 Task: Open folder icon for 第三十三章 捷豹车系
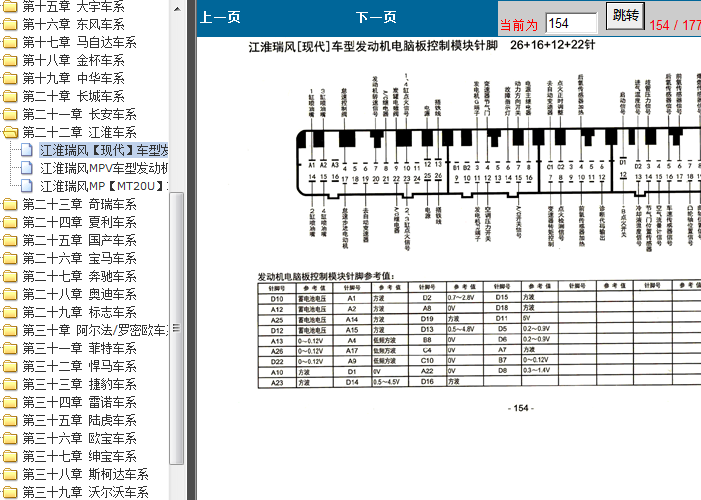point(10,384)
